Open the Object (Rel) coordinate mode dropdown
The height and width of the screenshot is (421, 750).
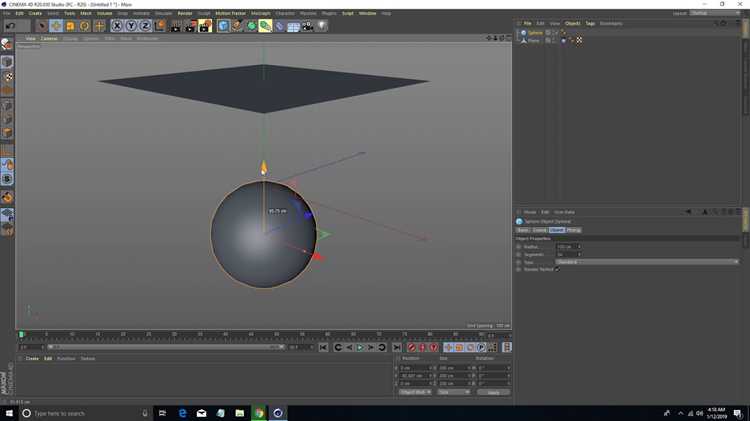pos(415,392)
